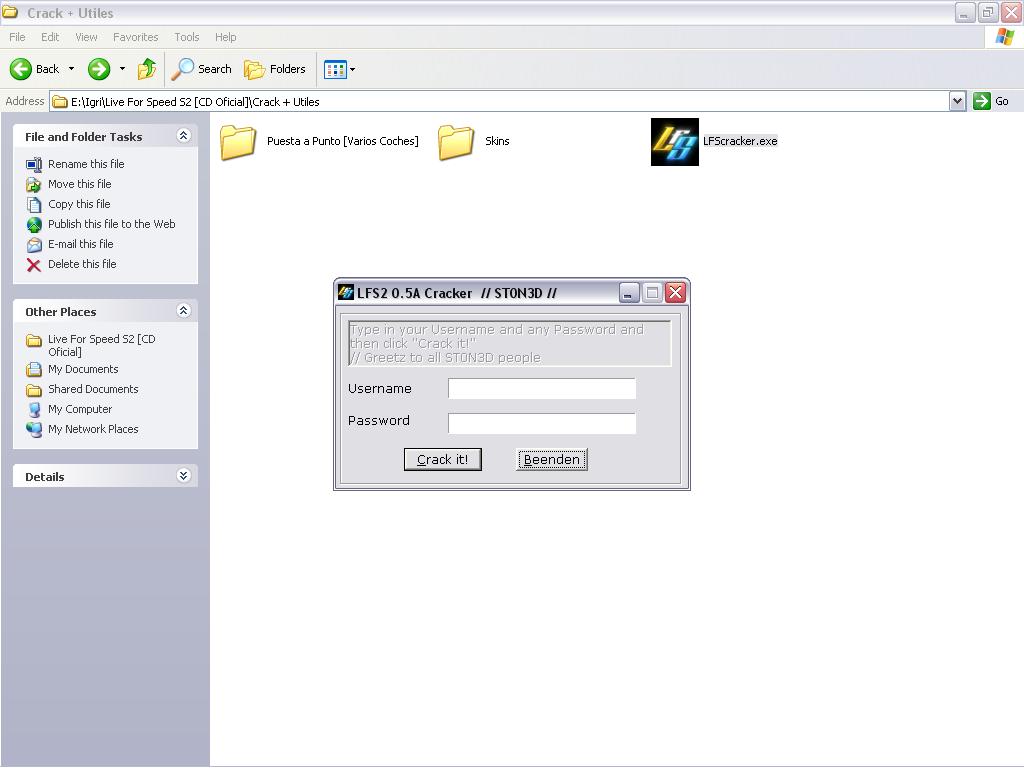The width and height of the screenshot is (1024, 768).
Task: Open Live For Speed S2 [CD Oficial] link
Action: [101, 345]
